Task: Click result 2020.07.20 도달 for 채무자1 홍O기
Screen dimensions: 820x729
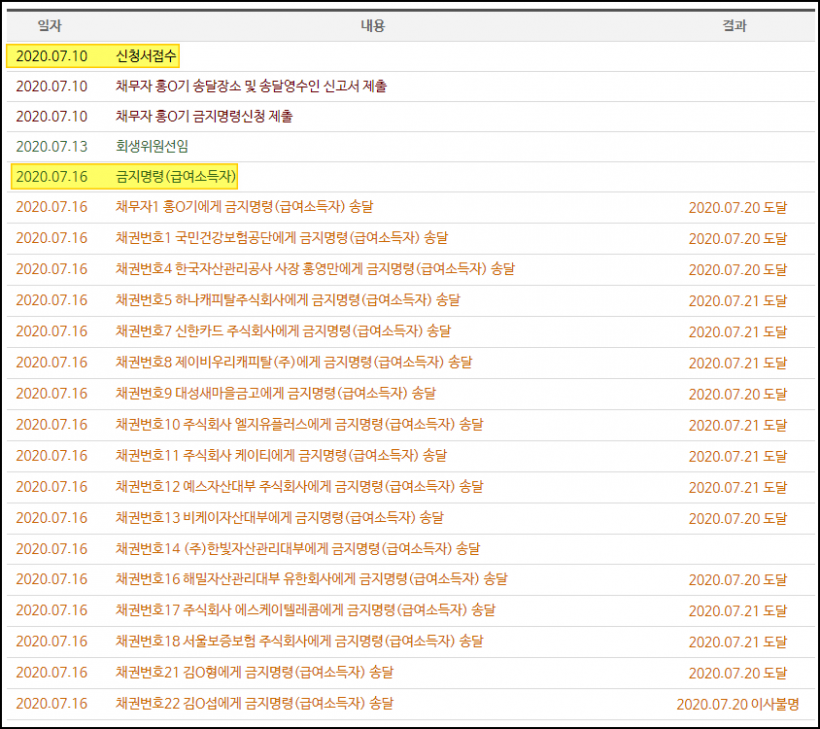Action: (x=737, y=208)
